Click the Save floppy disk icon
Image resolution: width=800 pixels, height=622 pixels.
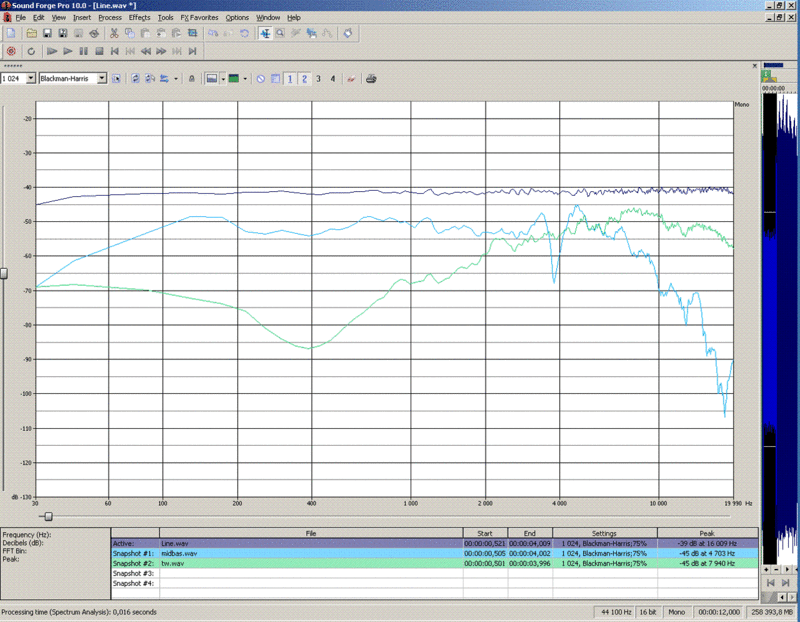[x=46, y=33]
